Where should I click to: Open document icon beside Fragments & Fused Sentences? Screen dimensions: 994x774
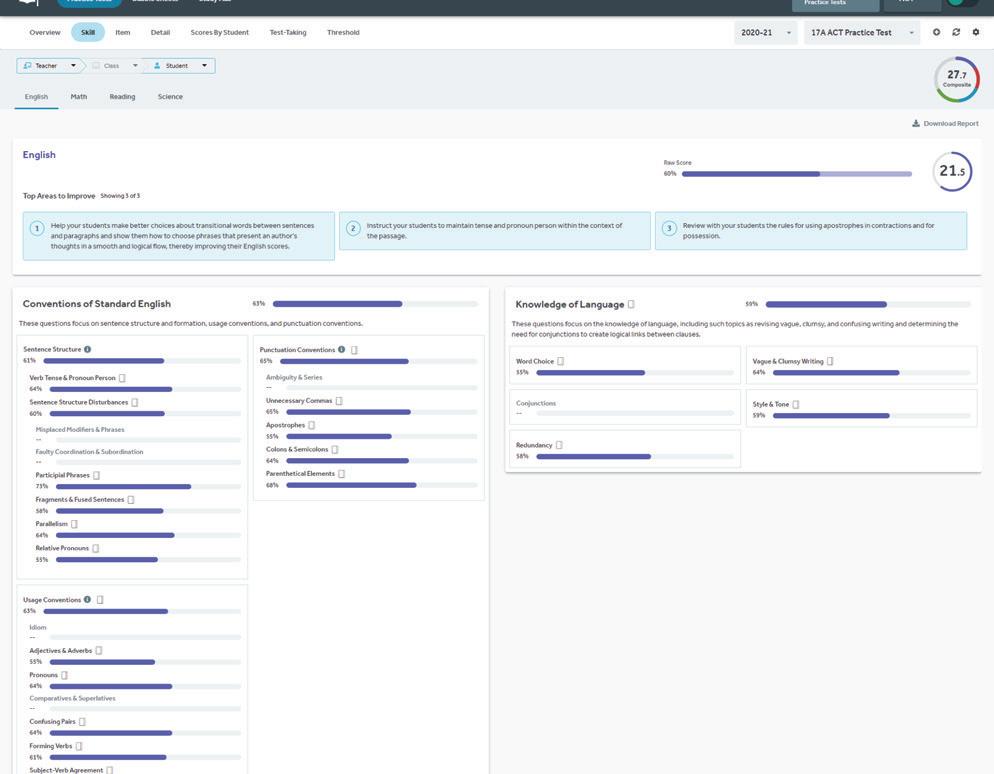coord(131,500)
